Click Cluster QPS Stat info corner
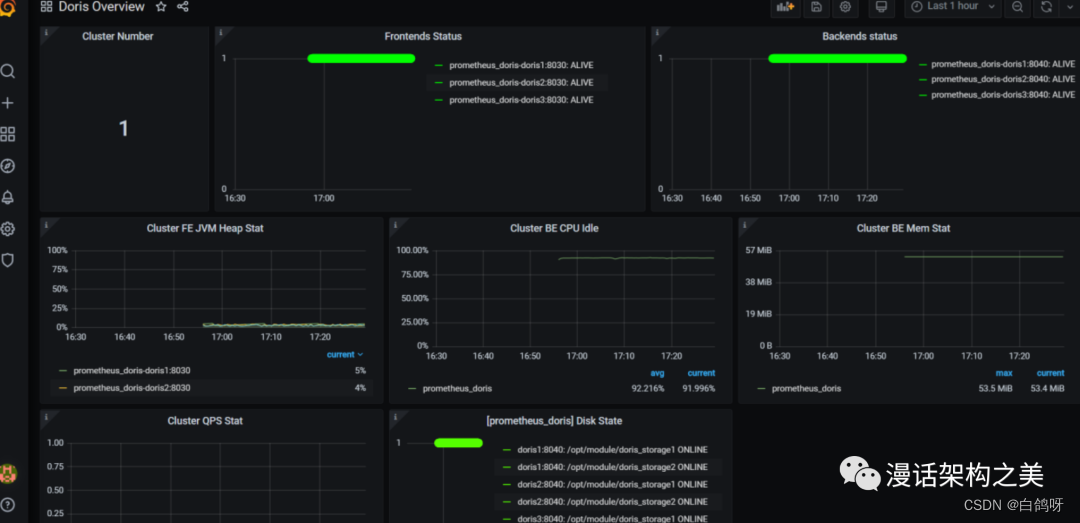Screen dimensions: 1080x523 pyautogui.click(x=45, y=416)
